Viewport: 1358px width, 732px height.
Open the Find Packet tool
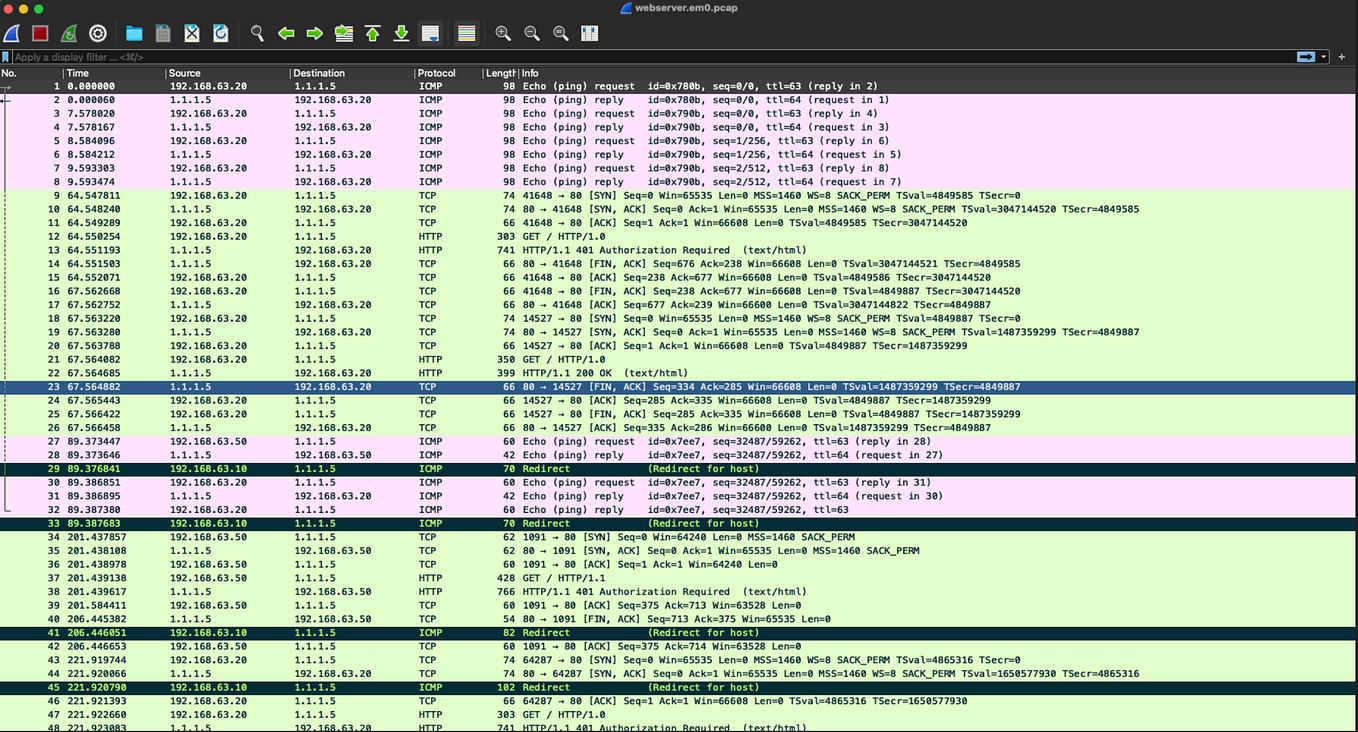click(x=256, y=33)
